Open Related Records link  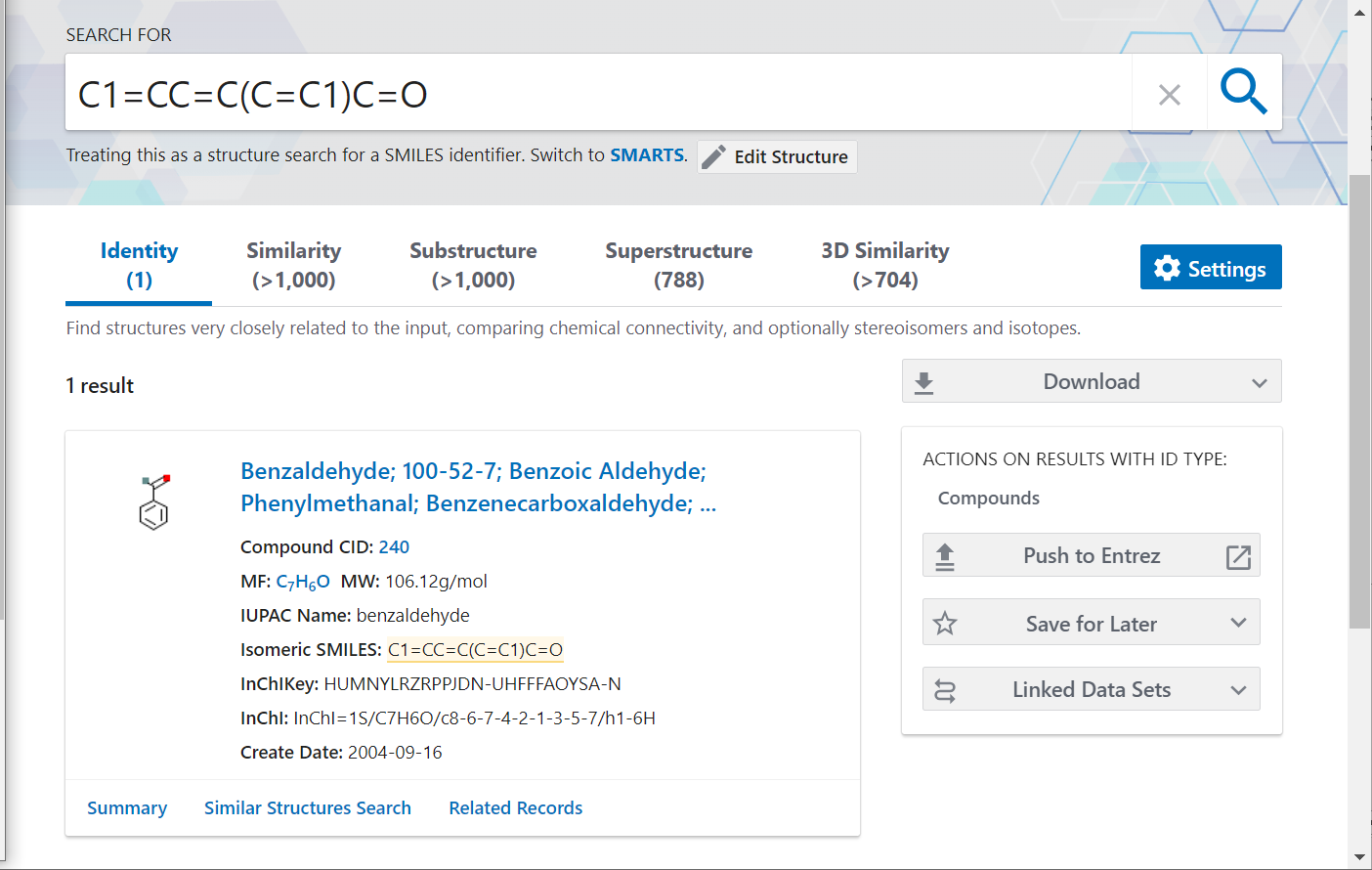(x=516, y=808)
